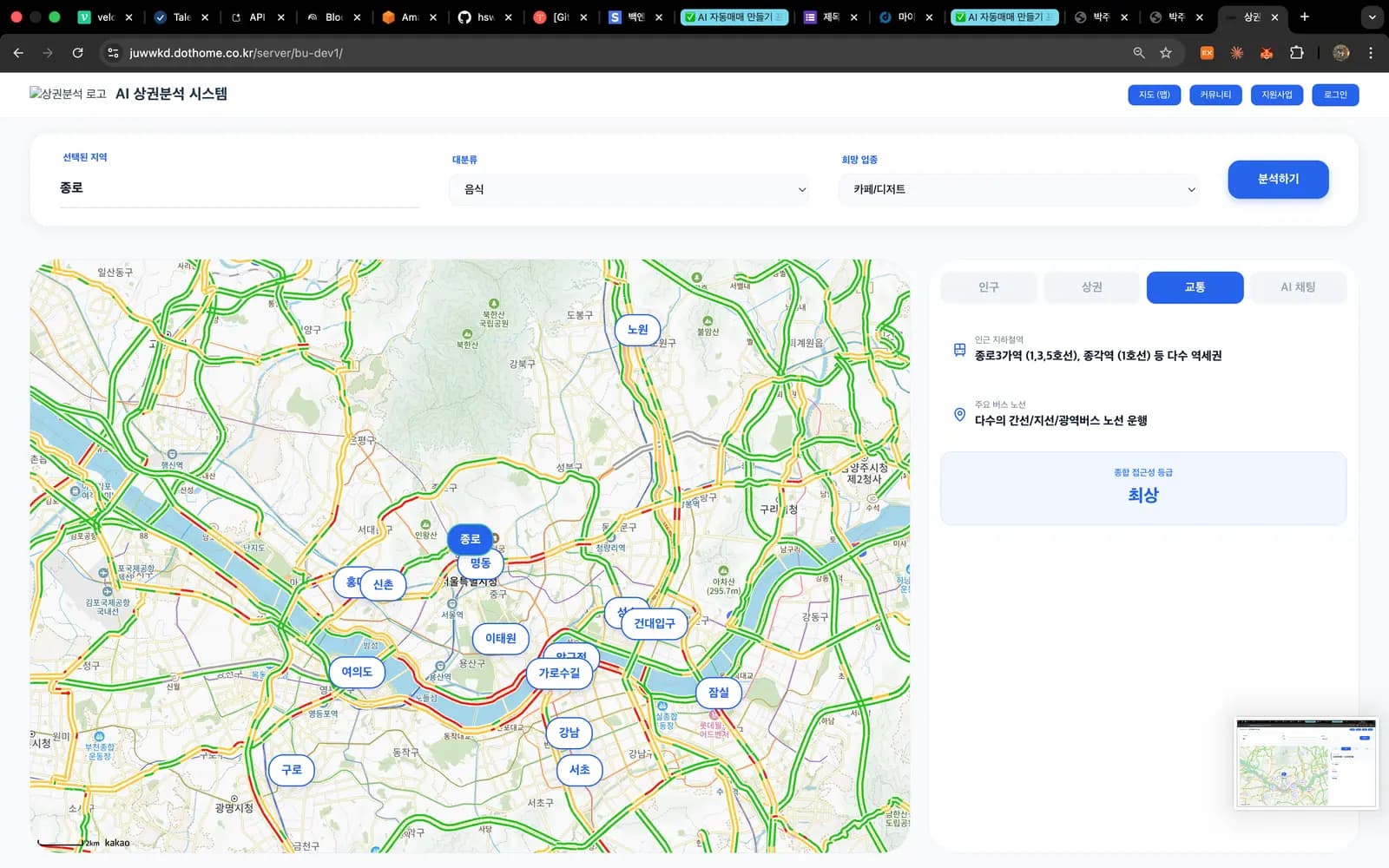This screenshot has width=1389, height=868.
Task: Open the new tab plus icon
Action: click(x=1304, y=16)
